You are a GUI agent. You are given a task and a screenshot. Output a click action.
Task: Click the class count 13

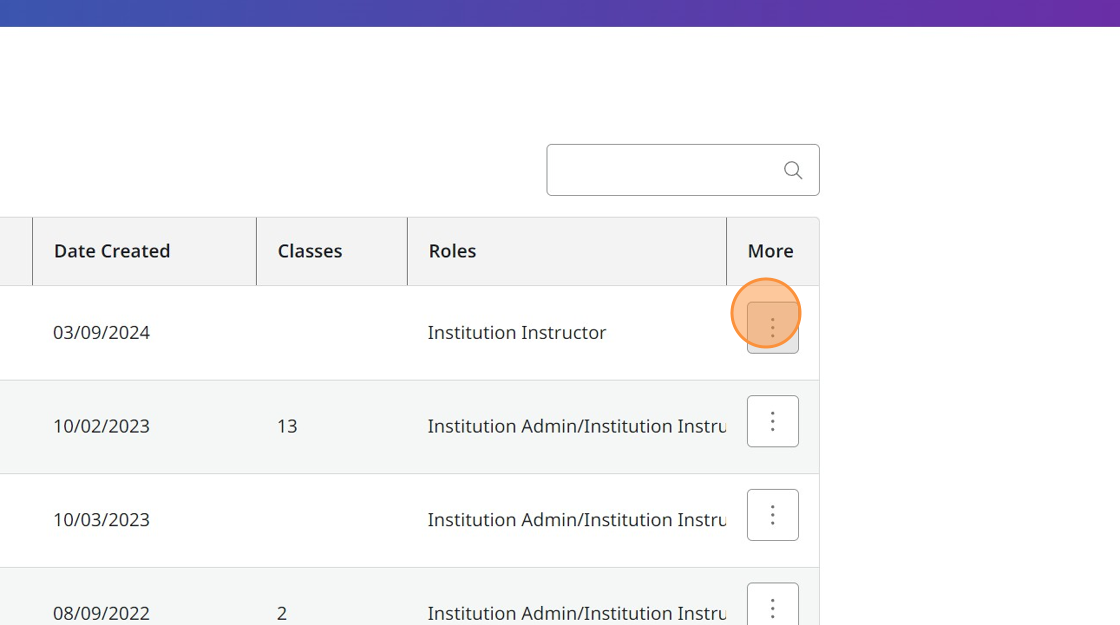pyautogui.click(x=287, y=426)
